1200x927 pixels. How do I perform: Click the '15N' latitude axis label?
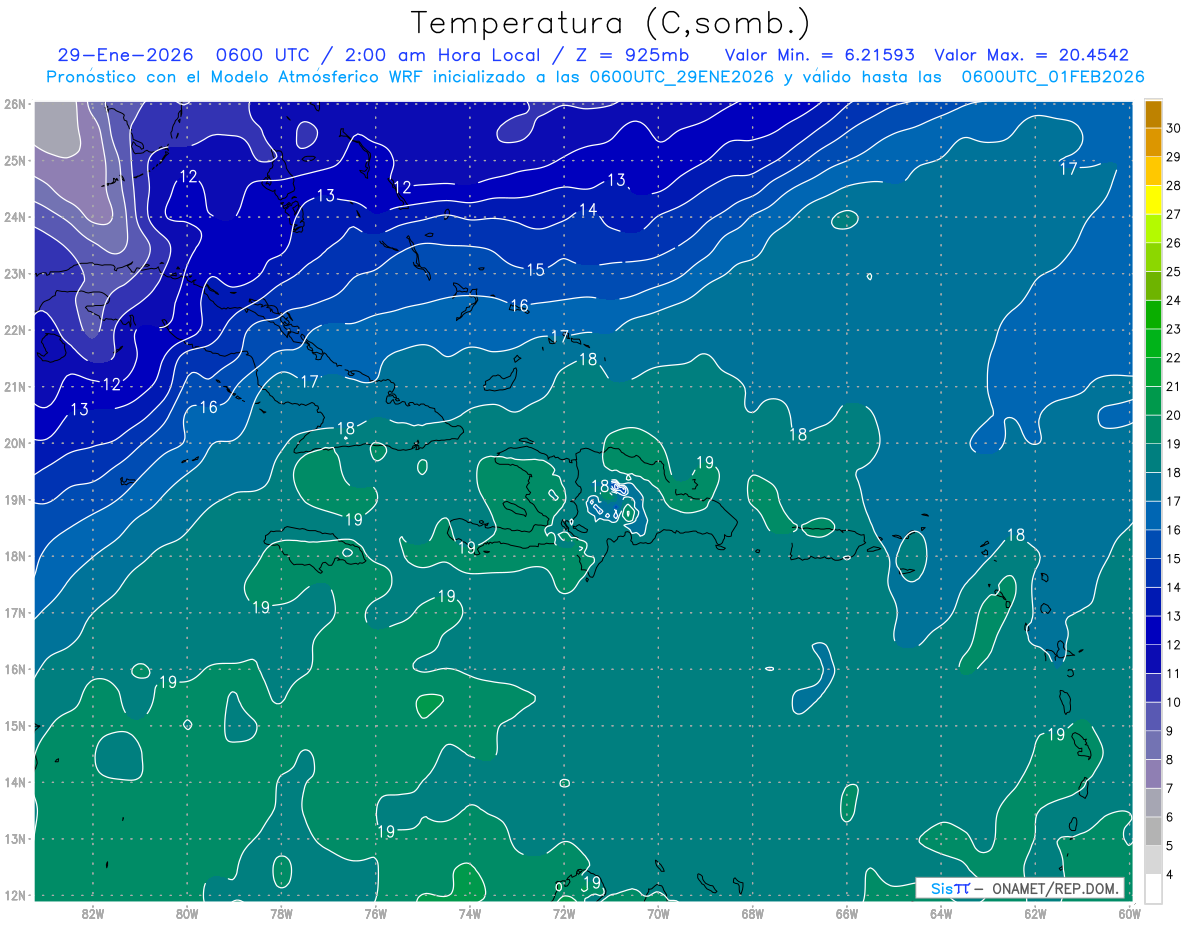pyautogui.click(x=14, y=725)
